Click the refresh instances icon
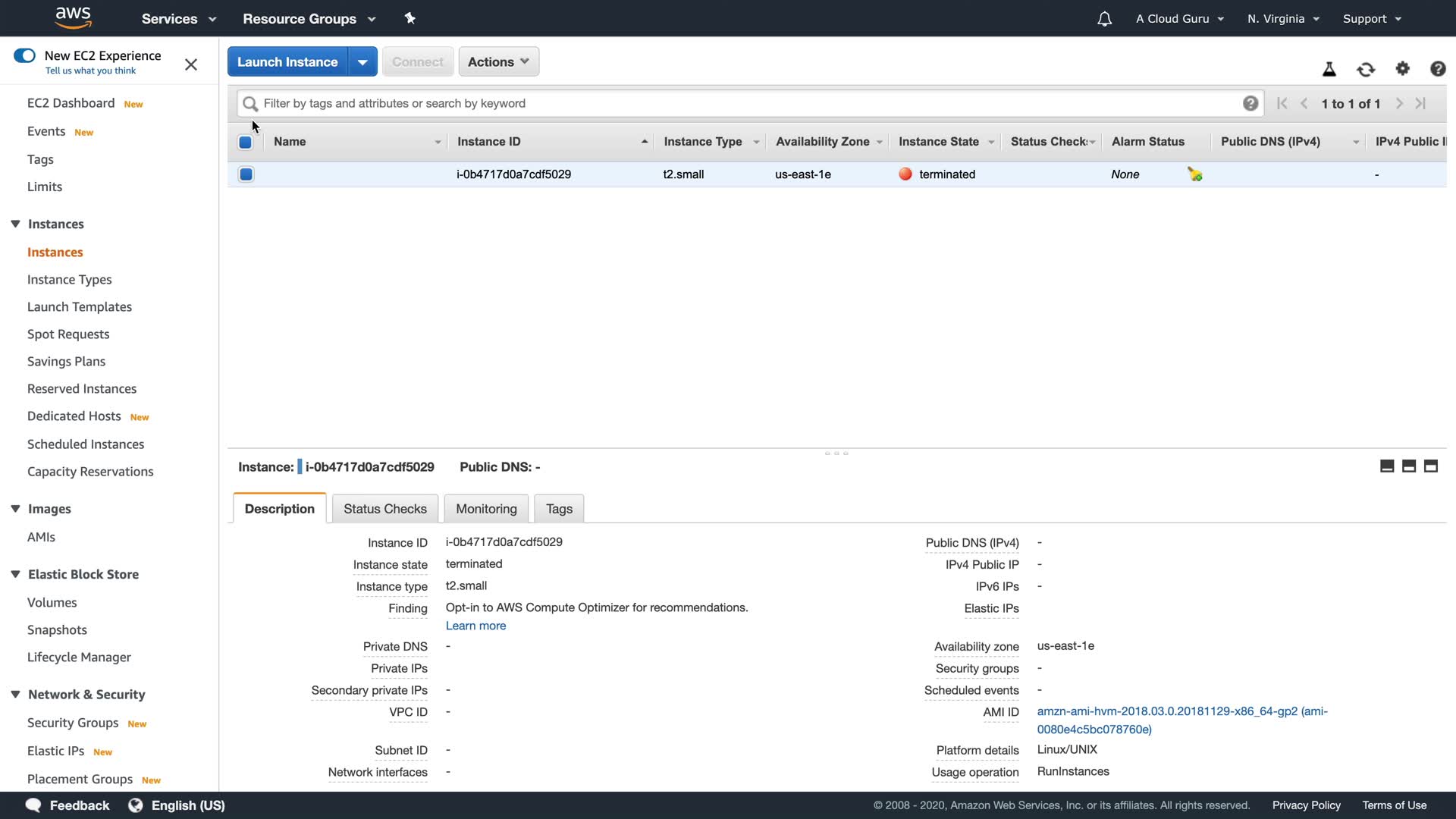Screen dimensions: 1456x819 click(1366, 70)
